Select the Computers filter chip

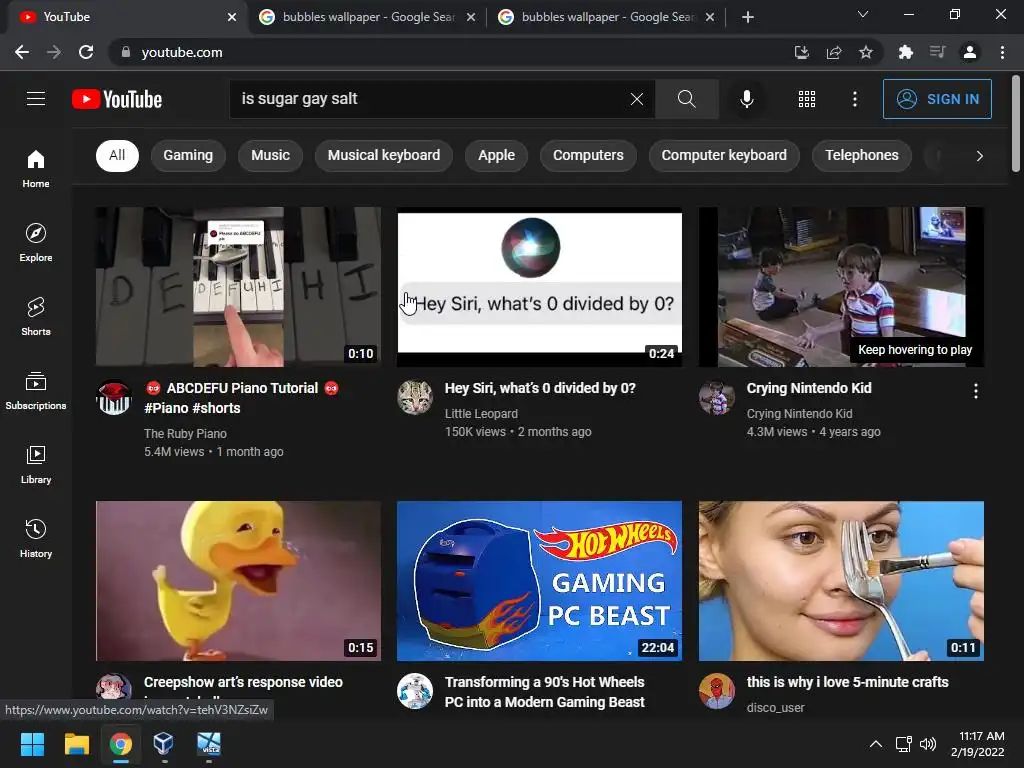[588, 155]
